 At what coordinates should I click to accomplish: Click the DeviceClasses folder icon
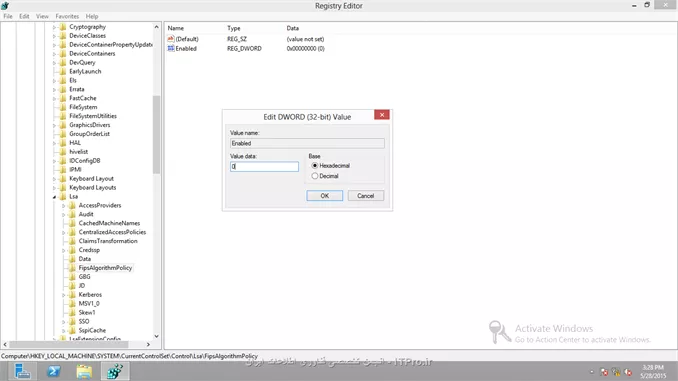(x=63, y=35)
